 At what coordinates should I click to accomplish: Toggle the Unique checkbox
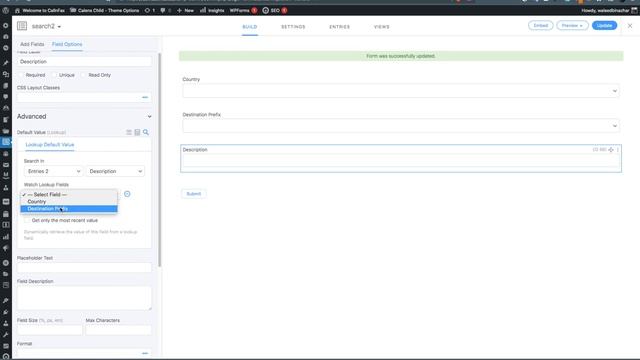click(54, 75)
